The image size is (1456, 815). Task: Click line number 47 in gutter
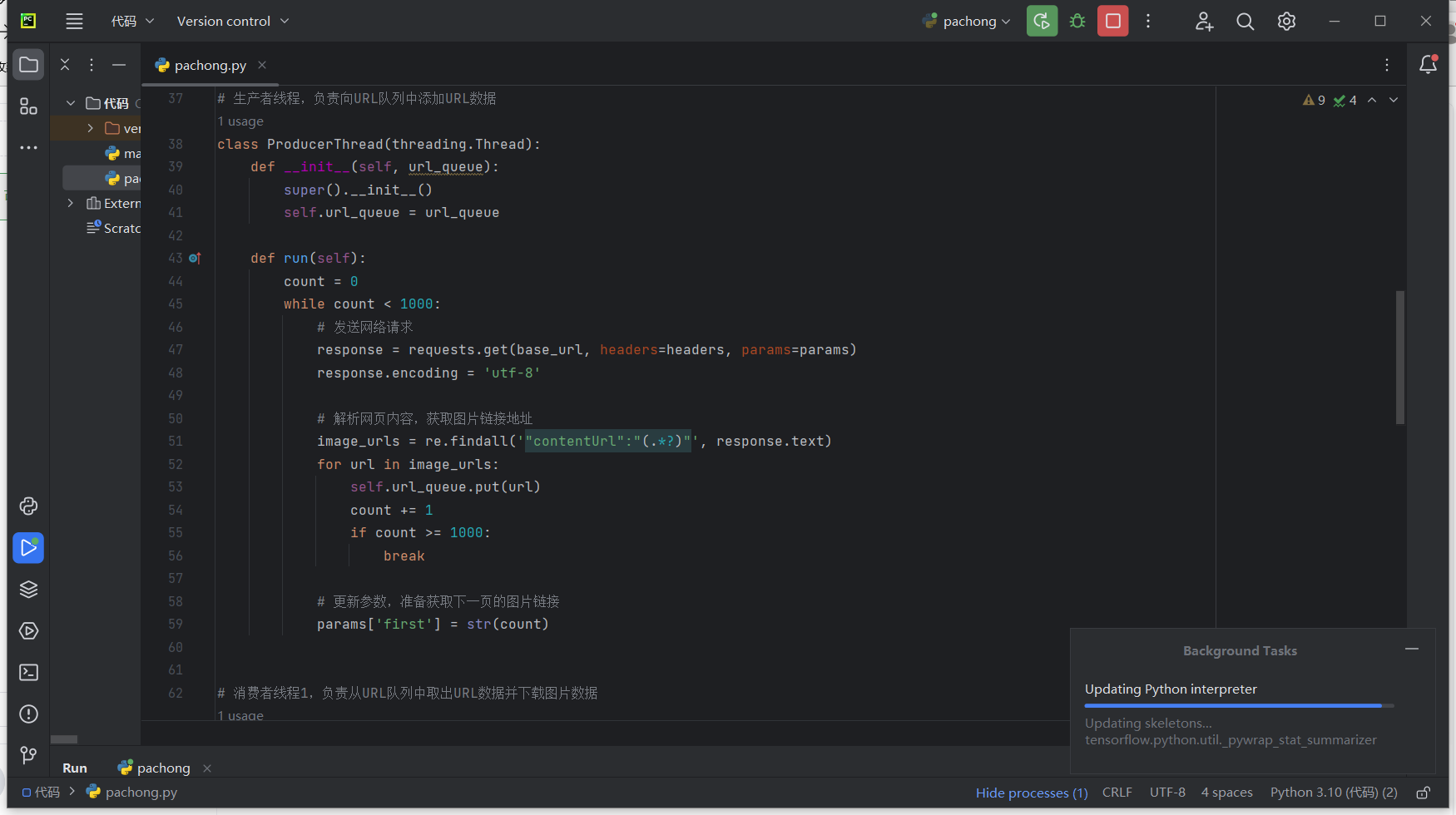[176, 350]
